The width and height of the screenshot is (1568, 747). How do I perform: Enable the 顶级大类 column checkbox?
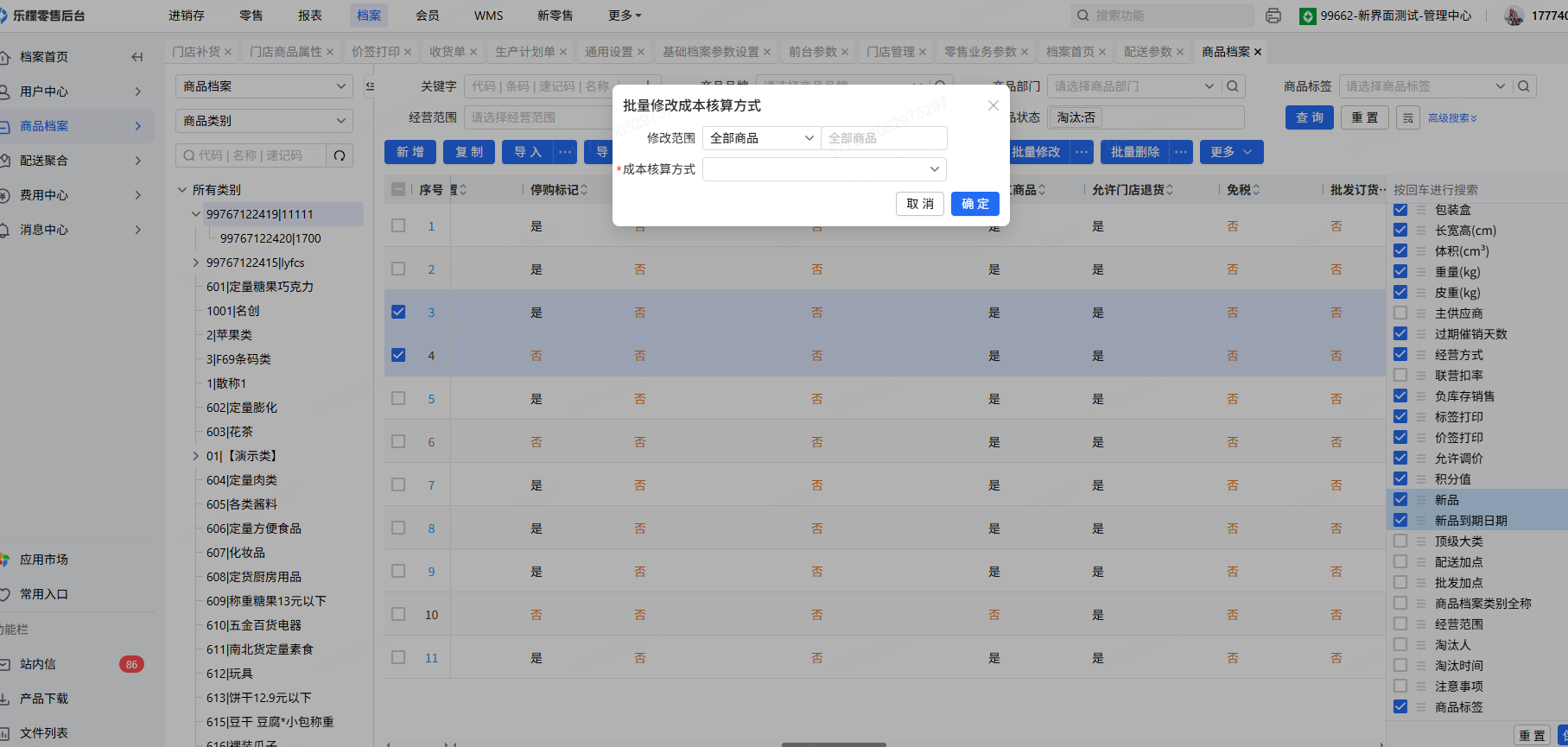point(1400,541)
